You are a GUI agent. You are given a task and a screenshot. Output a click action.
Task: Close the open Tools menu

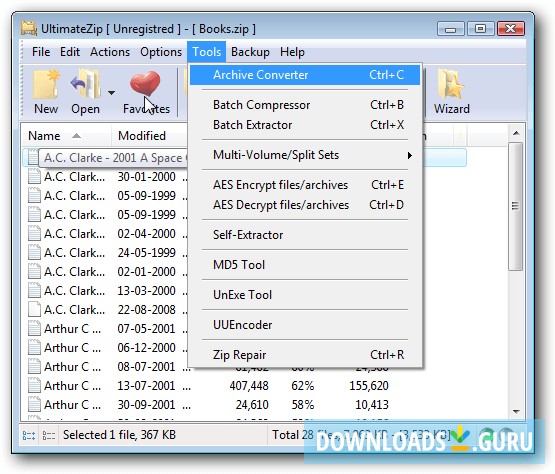[207, 52]
